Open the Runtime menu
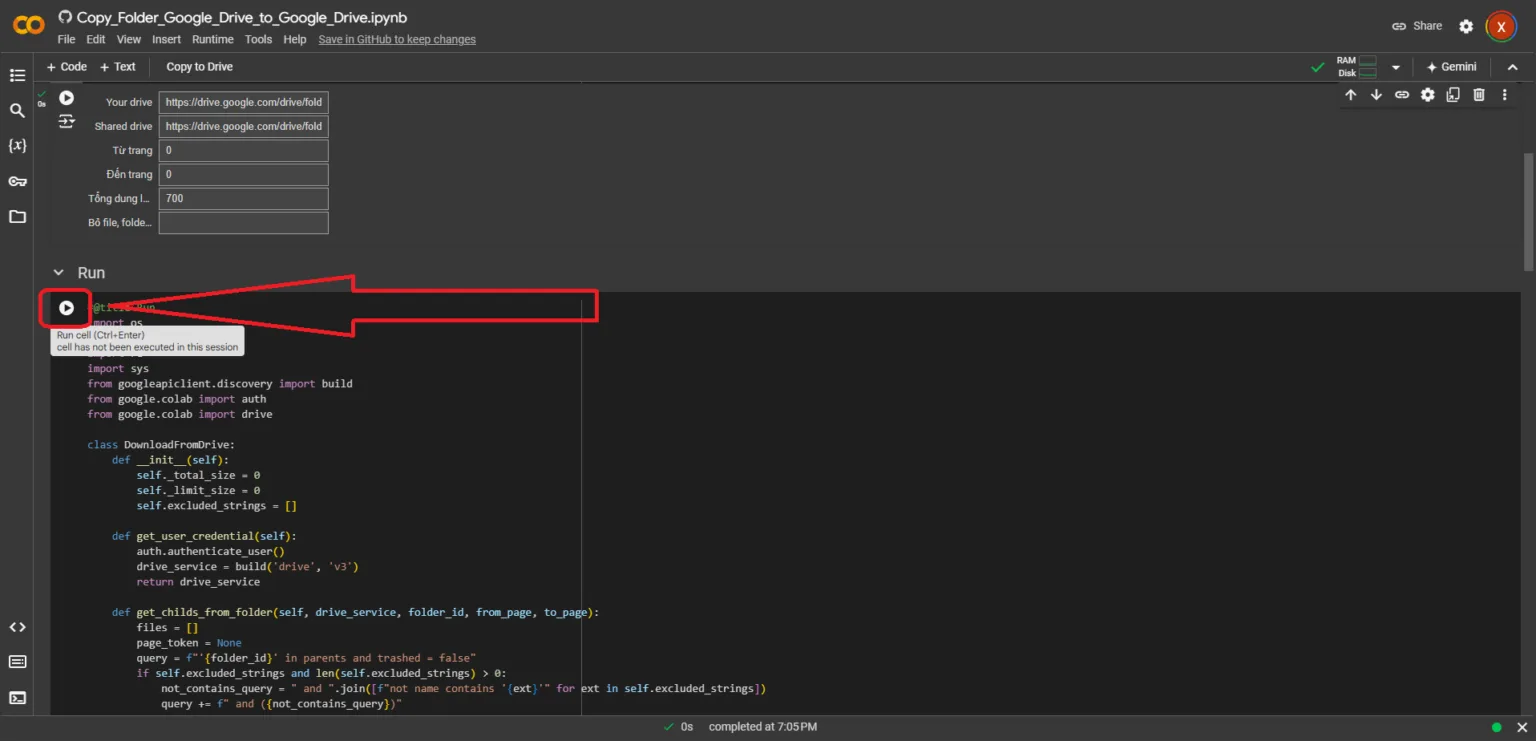The height and width of the screenshot is (741, 1536). (212, 39)
